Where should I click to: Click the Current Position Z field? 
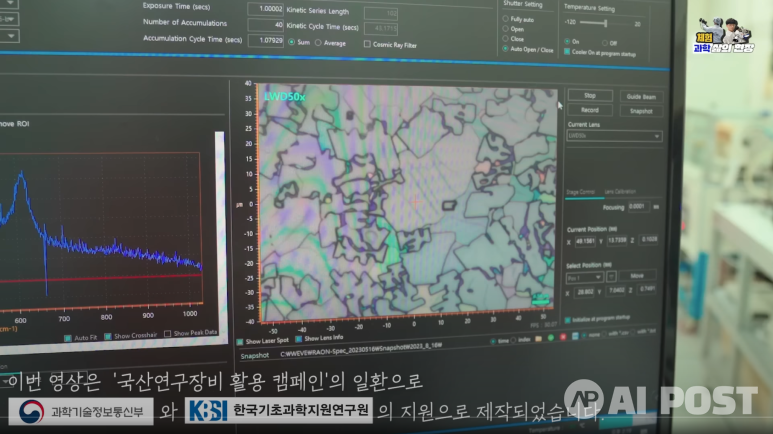pos(649,239)
